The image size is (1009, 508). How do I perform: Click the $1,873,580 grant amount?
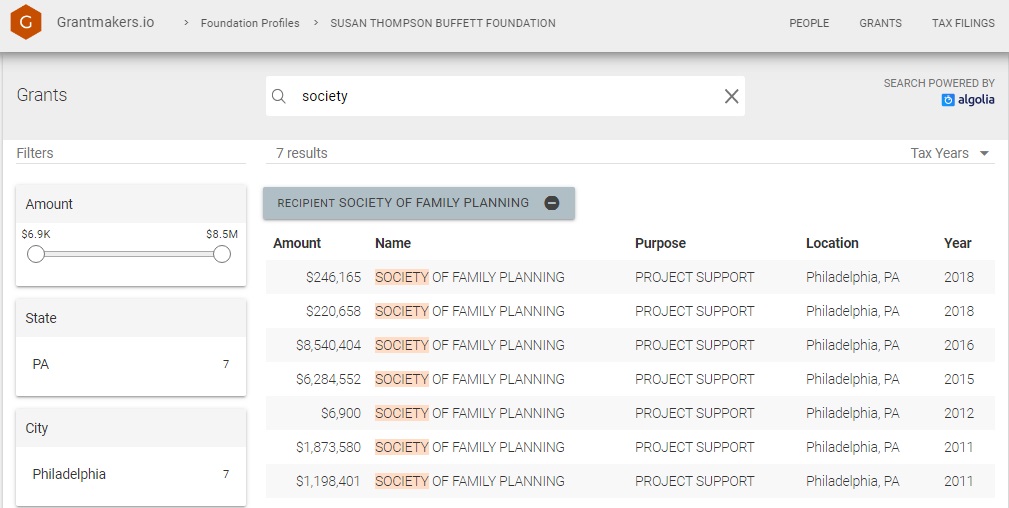[328, 447]
